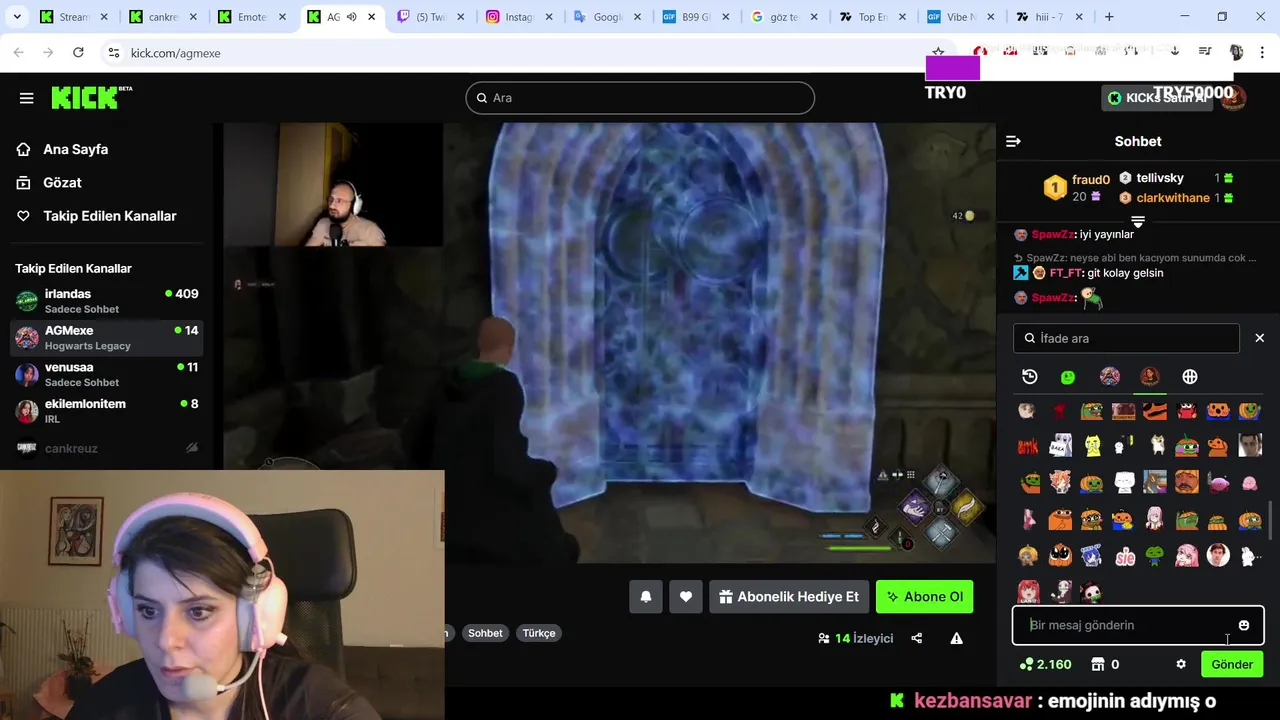Click the green Abone Ol button

click(925, 597)
